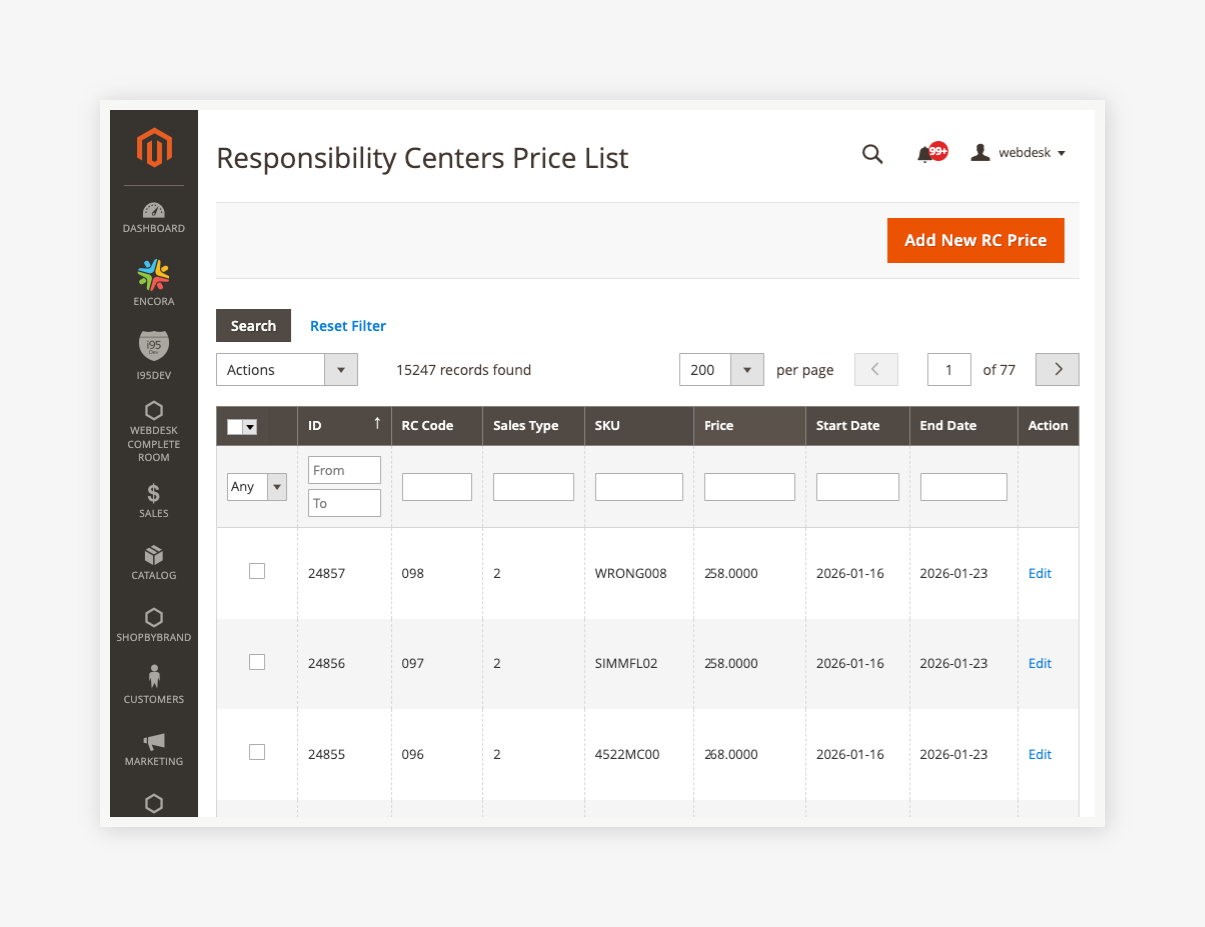Open the per page 200 dropdown arrow

click(x=747, y=369)
